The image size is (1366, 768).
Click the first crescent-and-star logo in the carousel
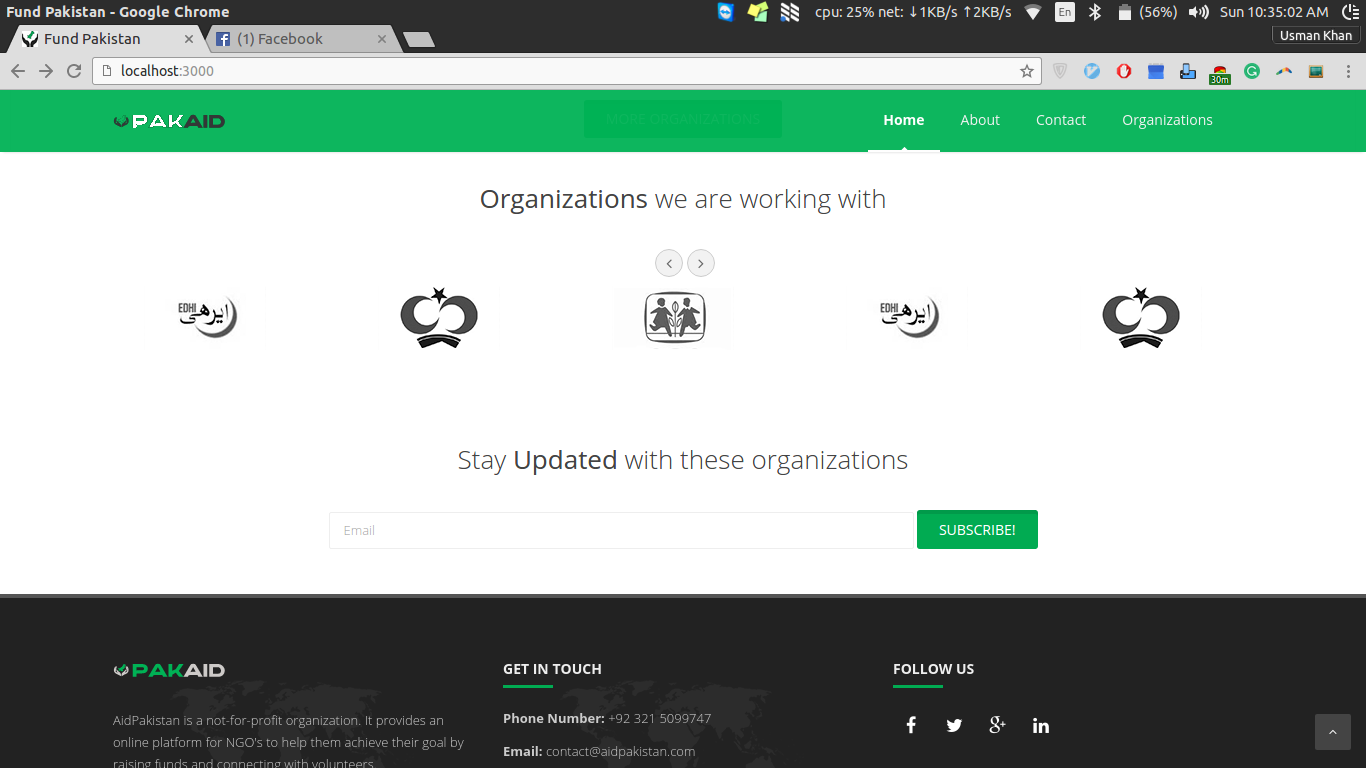pos(439,317)
